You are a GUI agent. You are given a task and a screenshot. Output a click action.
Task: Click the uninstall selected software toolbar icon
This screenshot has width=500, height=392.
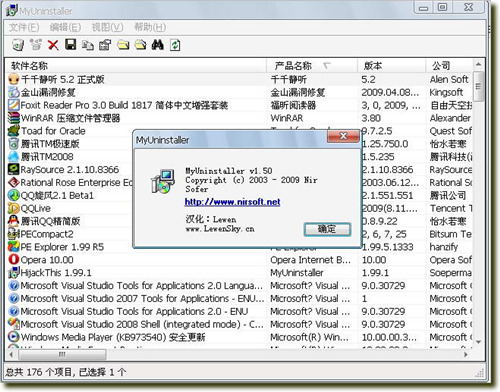point(18,45)
